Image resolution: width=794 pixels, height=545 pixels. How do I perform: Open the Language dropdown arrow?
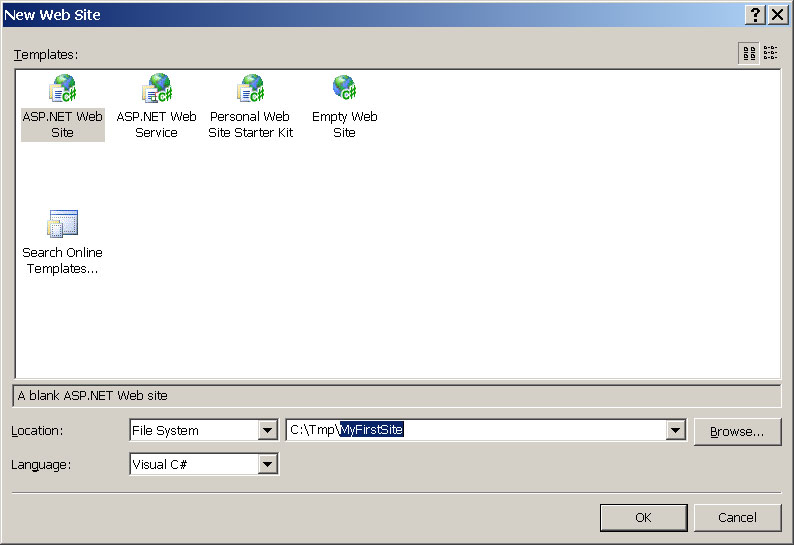(x=267, y=464)
